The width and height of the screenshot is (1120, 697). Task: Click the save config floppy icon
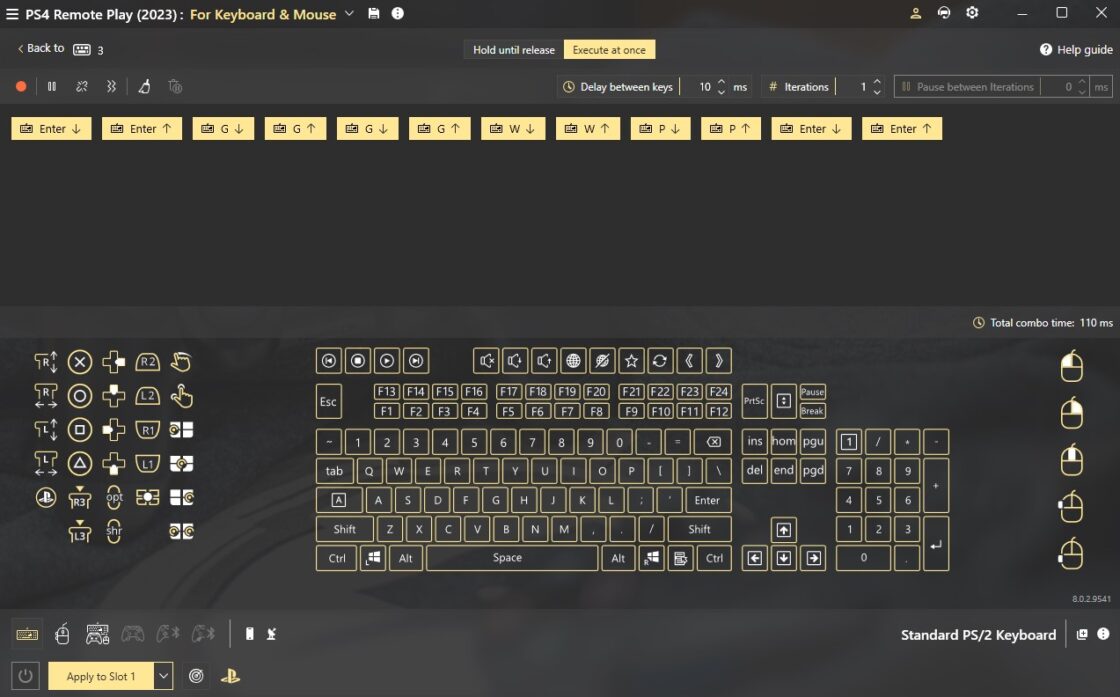pos(374,13)
